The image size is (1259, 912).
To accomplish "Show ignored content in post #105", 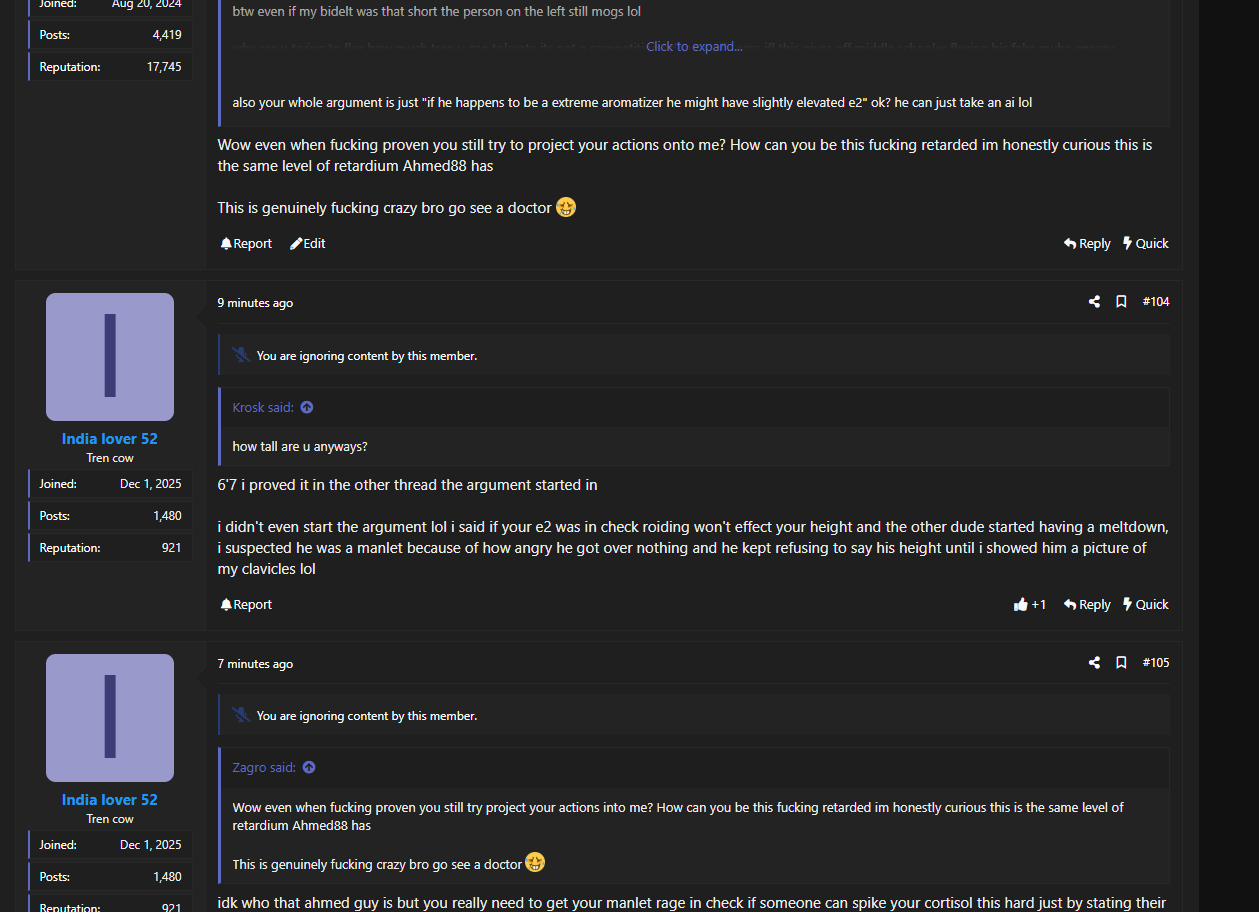I will coord(366,716).
